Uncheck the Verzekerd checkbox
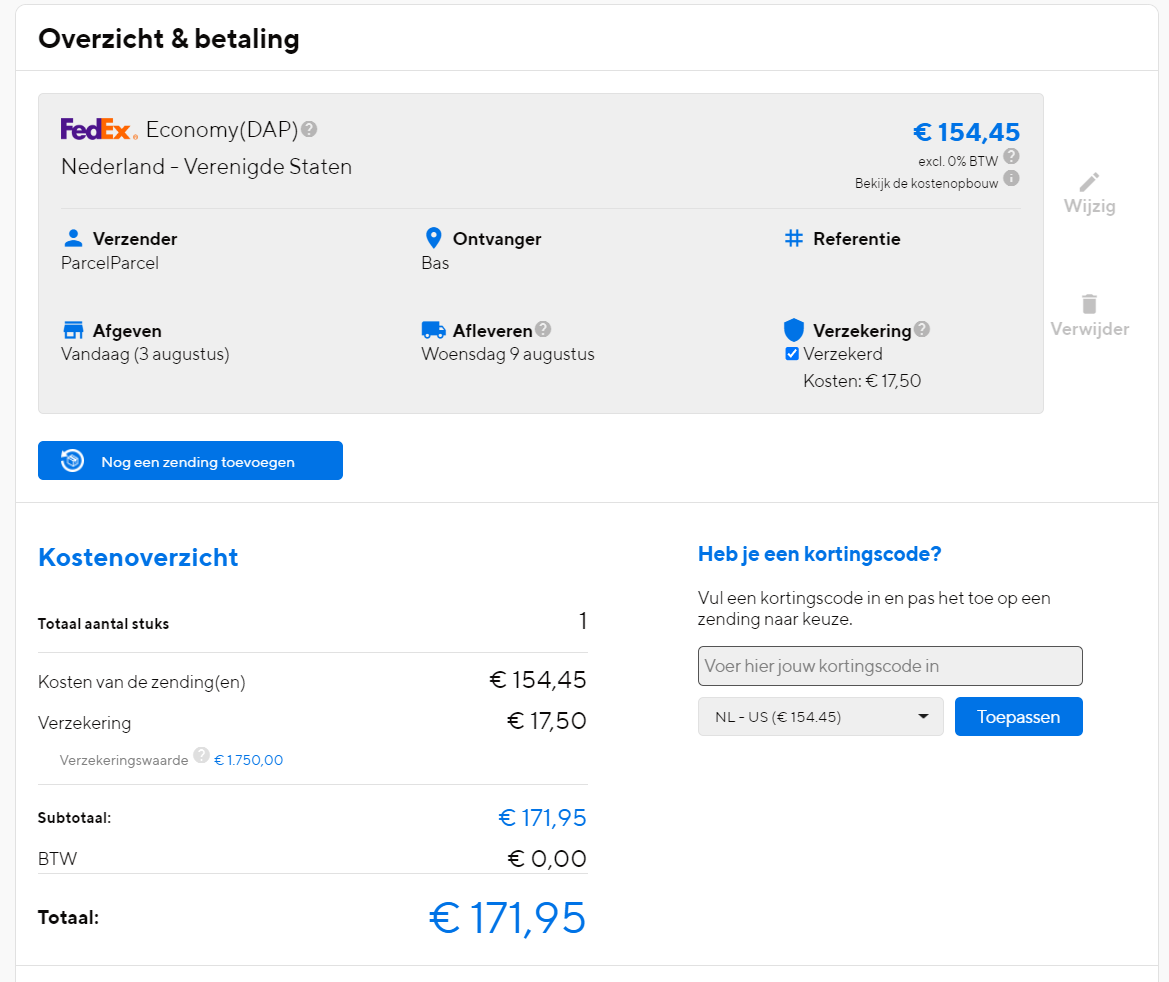Image resolution: width=1169 pixels, height=982 pixels. pos(792,354)
